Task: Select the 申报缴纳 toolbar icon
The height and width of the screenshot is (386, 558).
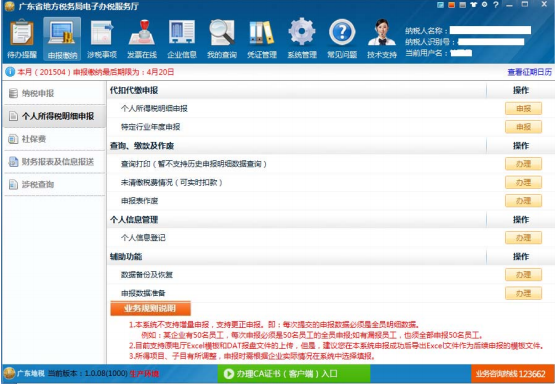Action: [x=62, y=38]
